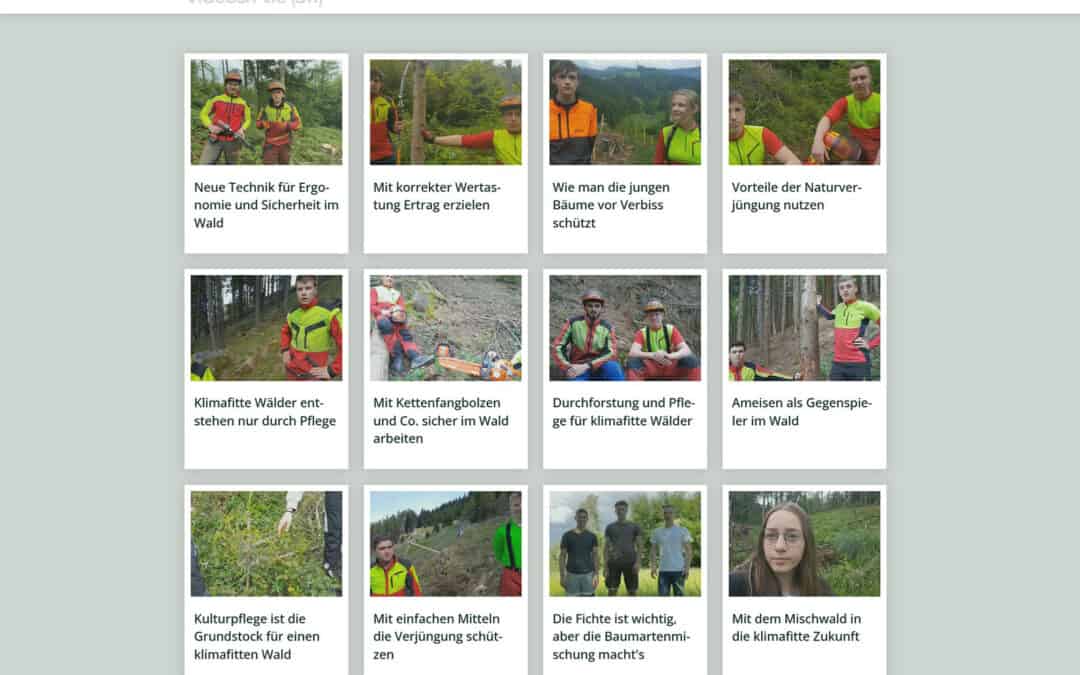1080x675 pixels.
Task: Open the 'Kulturpflege ist die Grundstock' thumbnail
Action: pyautogui.click(x=266, y=543)
